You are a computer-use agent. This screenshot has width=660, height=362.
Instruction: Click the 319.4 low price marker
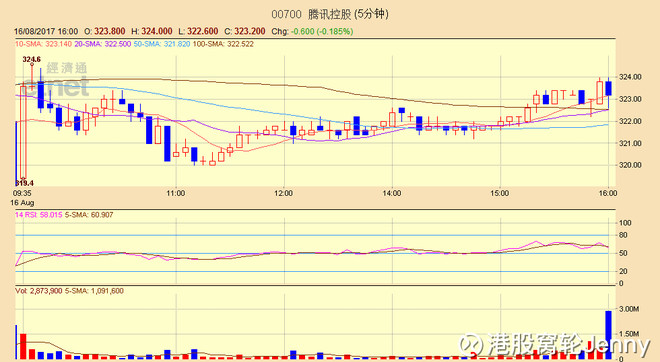[24, 183]
